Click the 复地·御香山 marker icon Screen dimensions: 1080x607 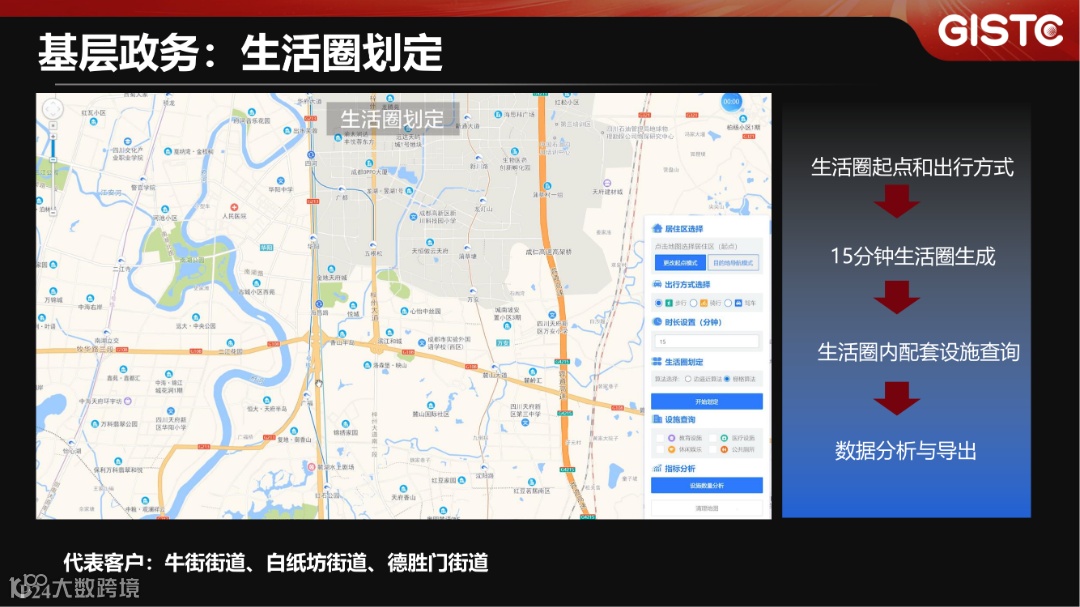294,431
